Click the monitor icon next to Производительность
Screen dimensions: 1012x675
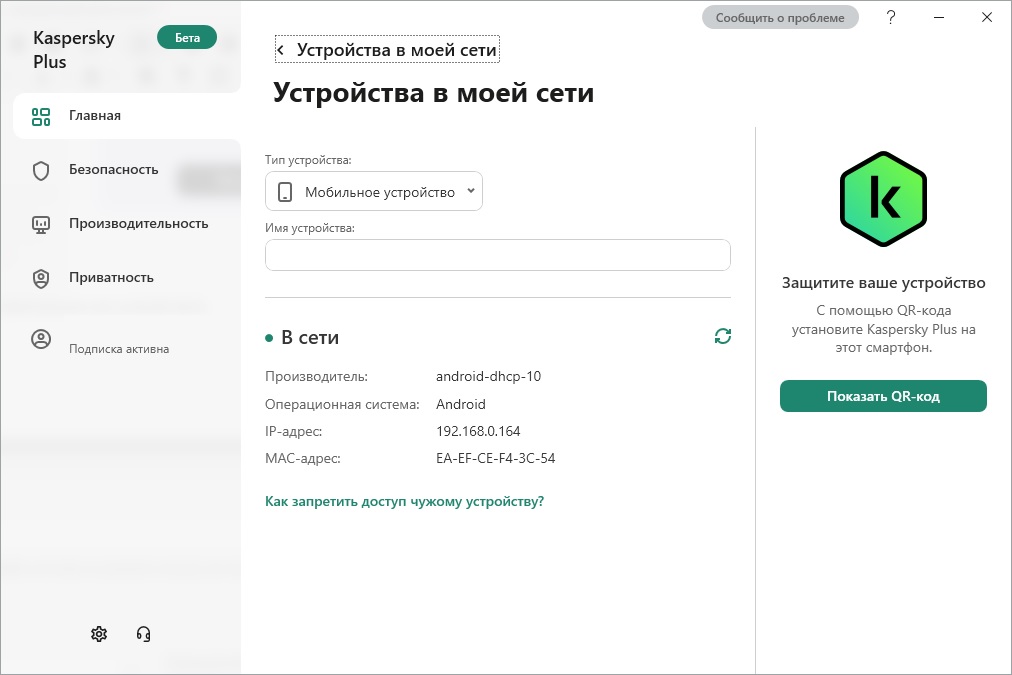pyautogui.click(x=41, y=225)
